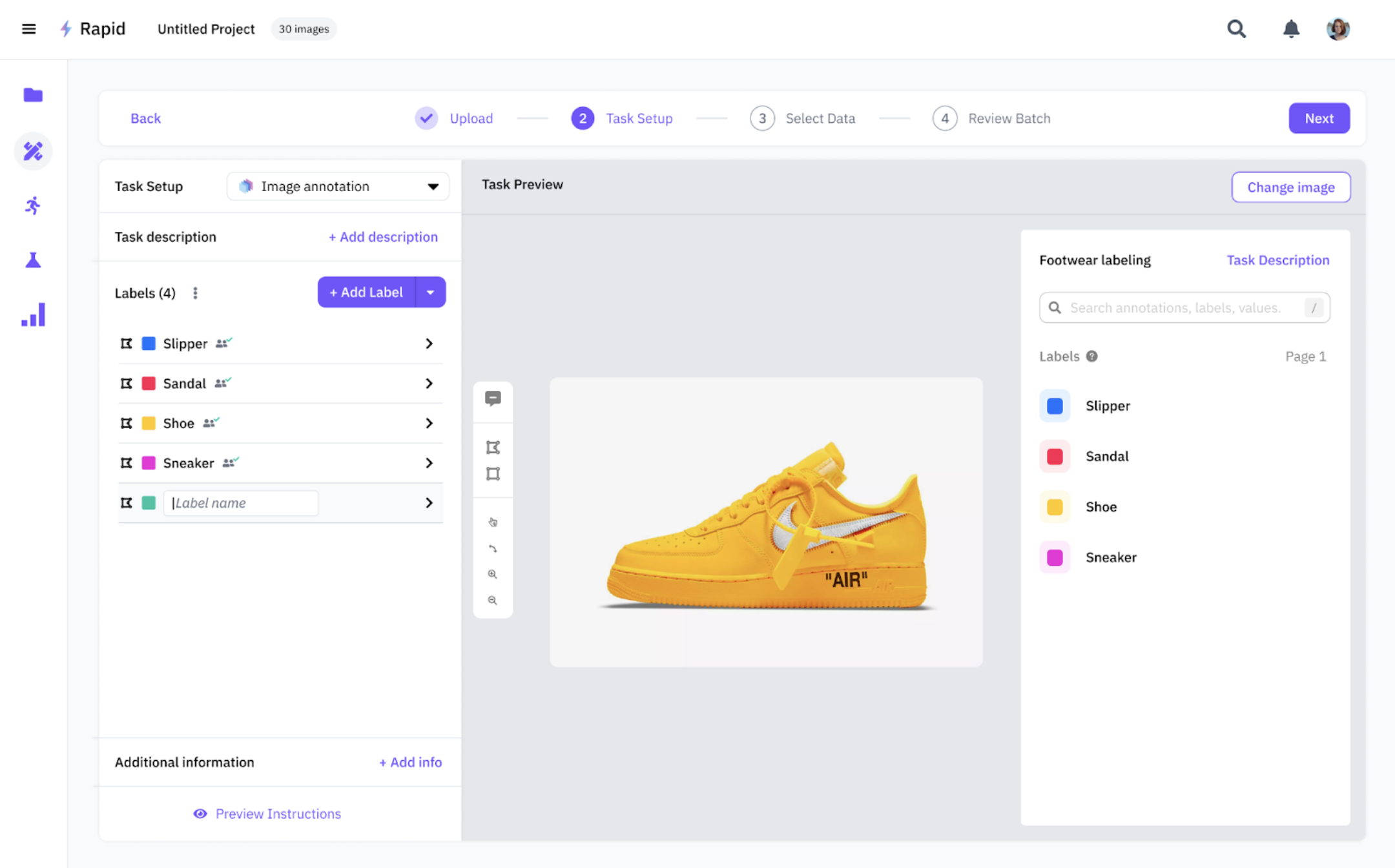Expand the Shoe label row chevron
Viewport: 1395px width, 868px height.
[429, 423]
